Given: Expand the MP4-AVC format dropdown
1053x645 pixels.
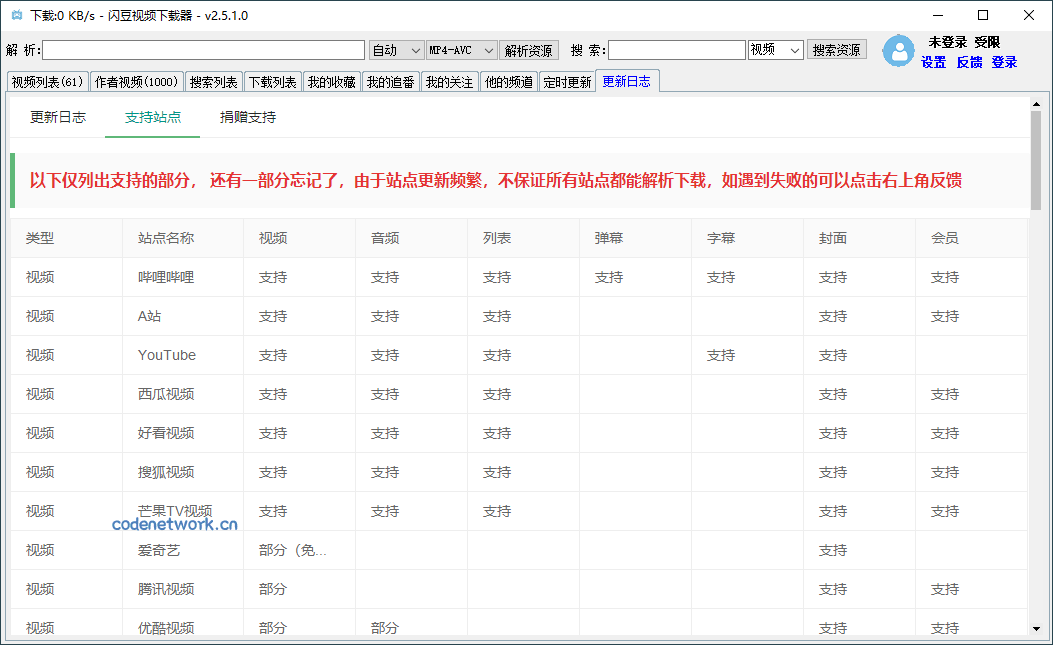Looking at the screenshot, I should [x=461, y=50].
